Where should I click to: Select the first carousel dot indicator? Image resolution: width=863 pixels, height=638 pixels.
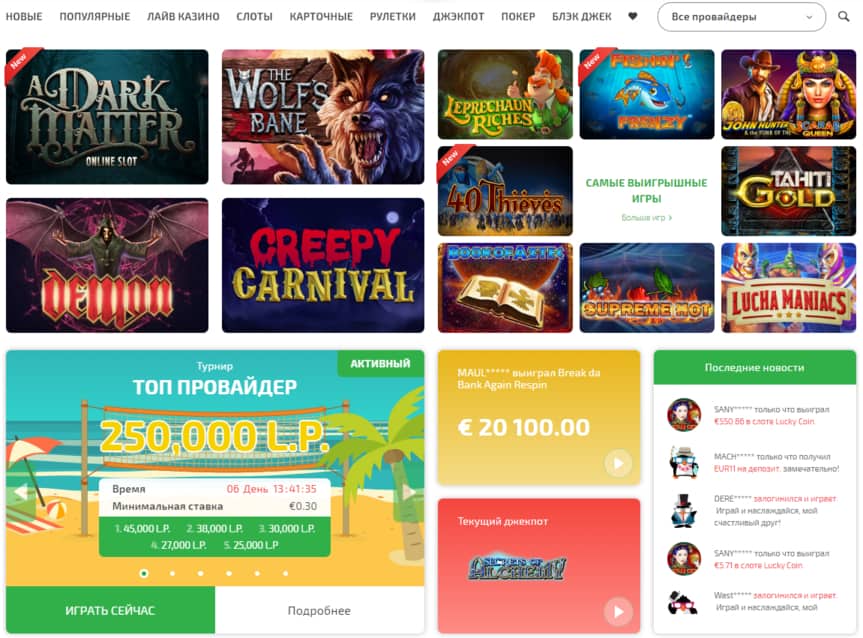[144, 573]
